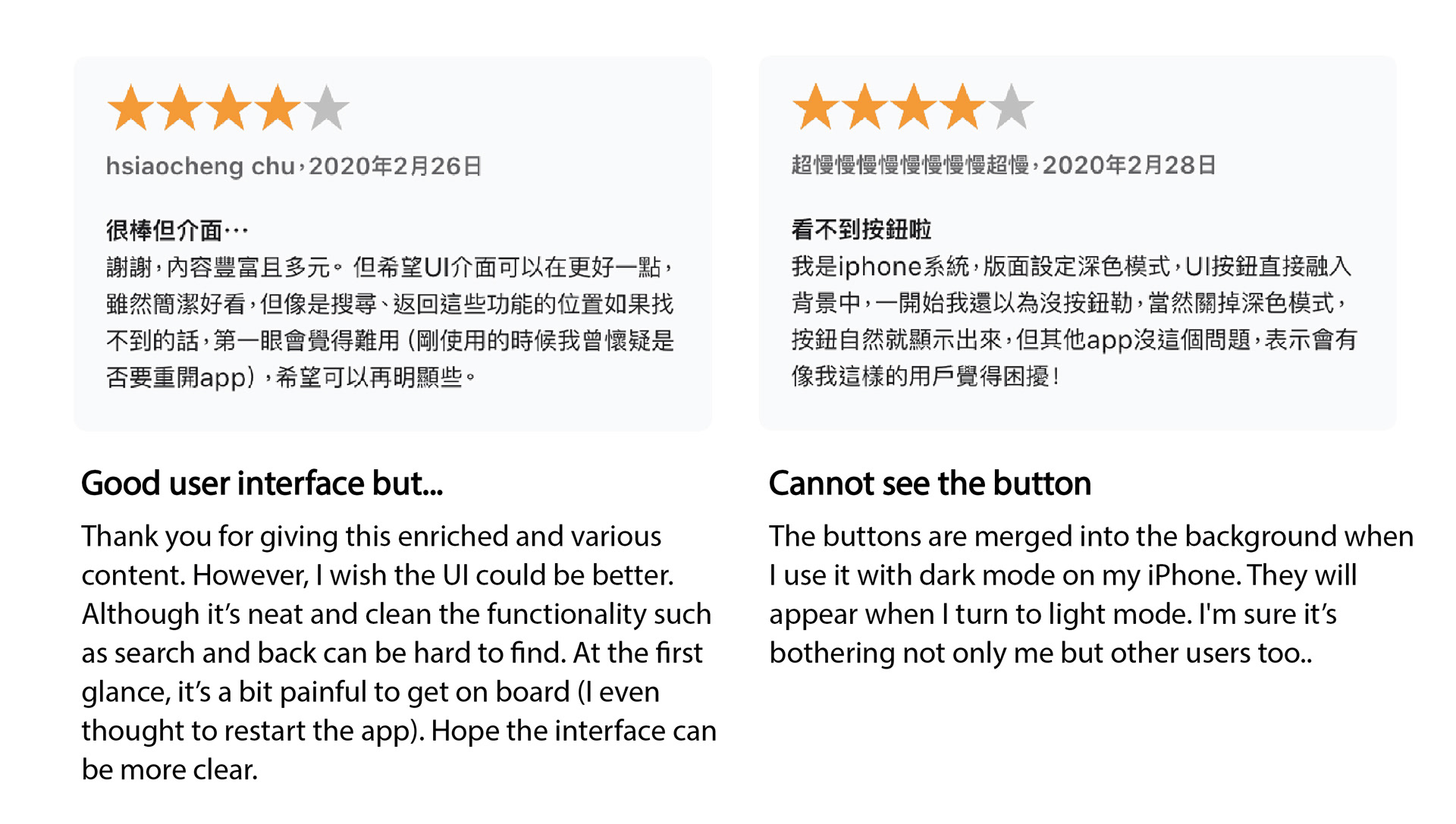Open reviewer name hsiaocheng chu
The image size is (1456, 824).
[x=200, y=166]
